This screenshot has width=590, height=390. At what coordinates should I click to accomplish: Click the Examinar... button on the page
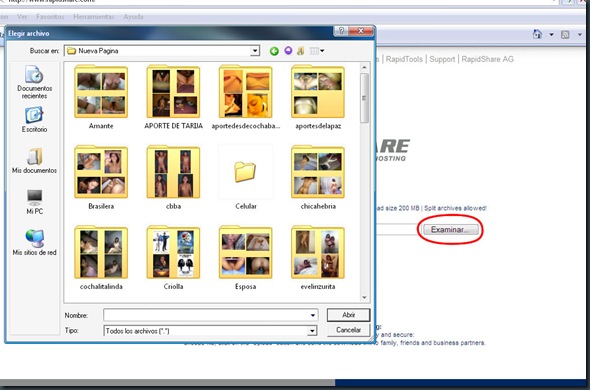tap(451, 230)
